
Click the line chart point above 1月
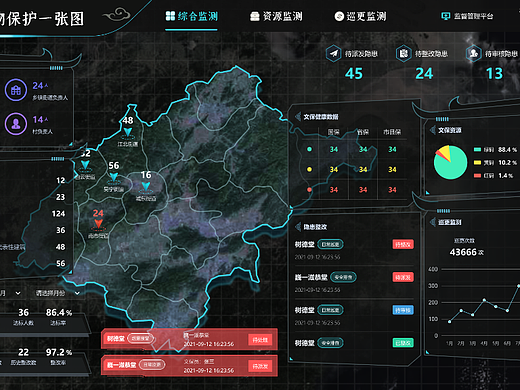(450, 321)
